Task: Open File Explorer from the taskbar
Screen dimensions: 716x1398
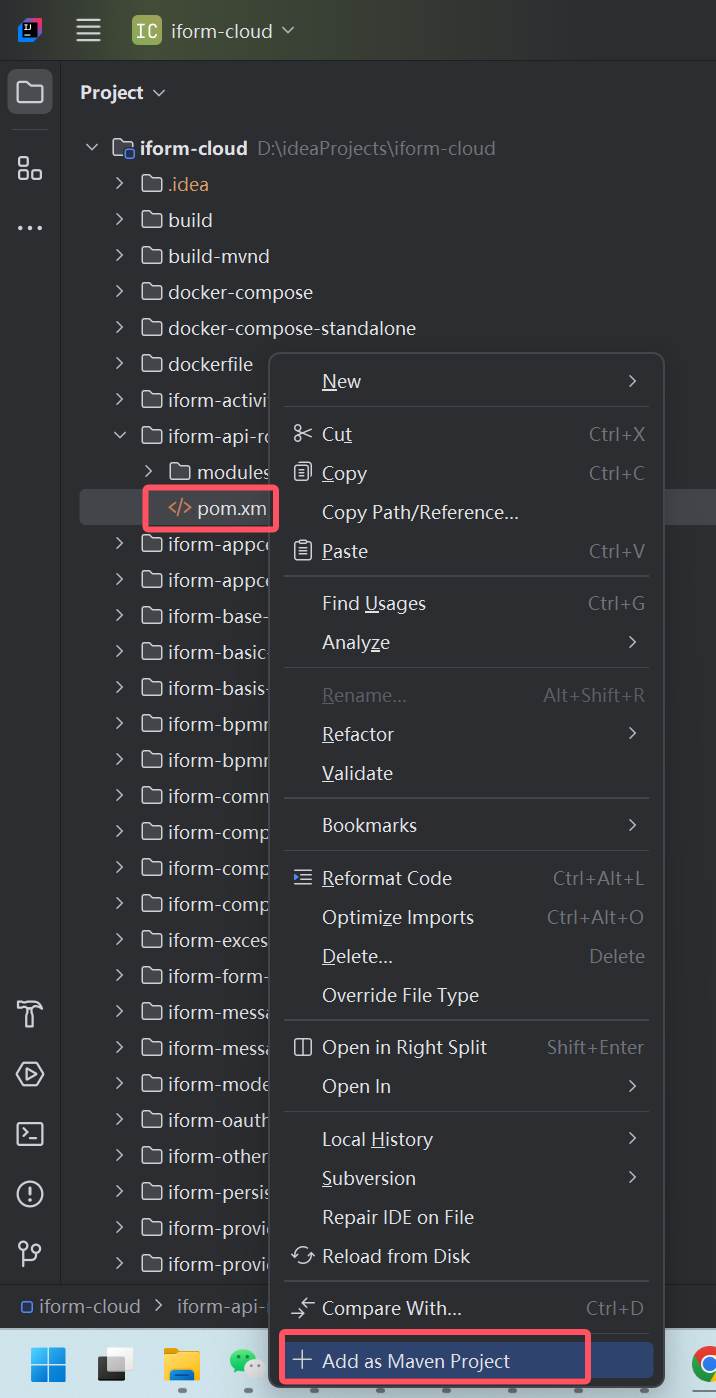Action: click(x=182, y=1363)
